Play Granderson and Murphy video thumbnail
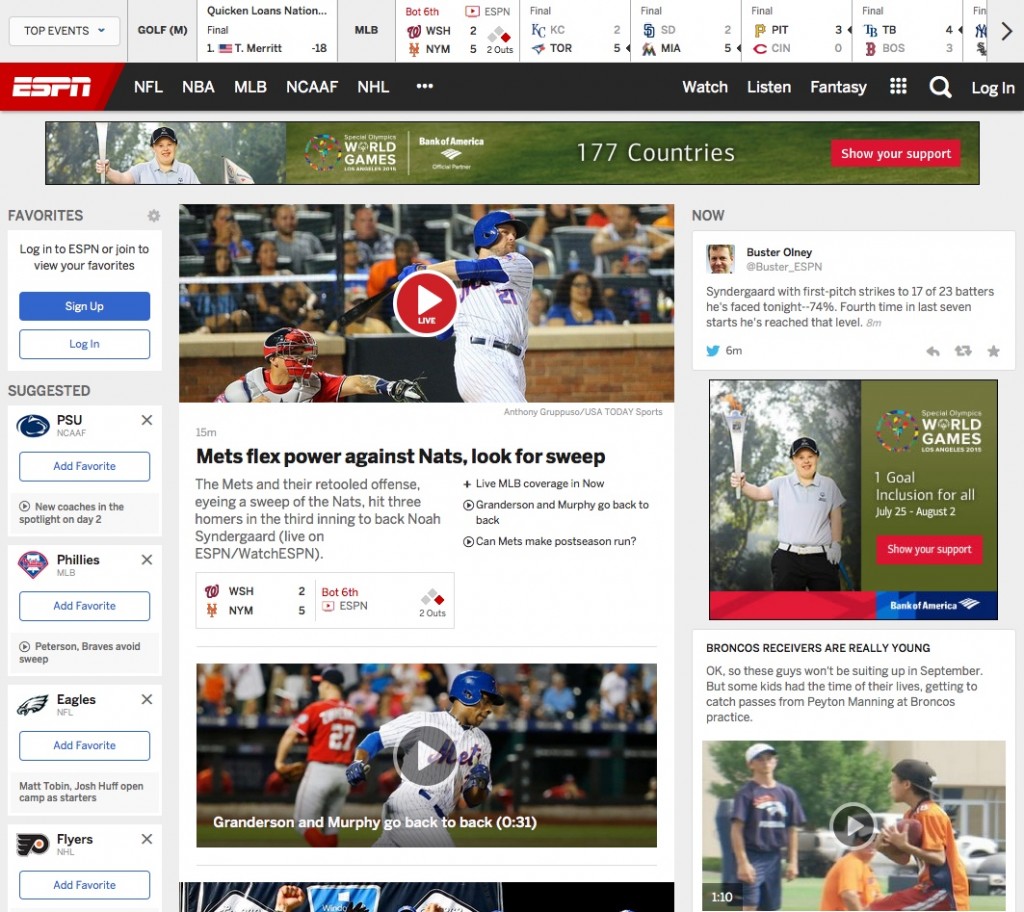This screenshot has height=912, width=1024. [x=426, y=755]
